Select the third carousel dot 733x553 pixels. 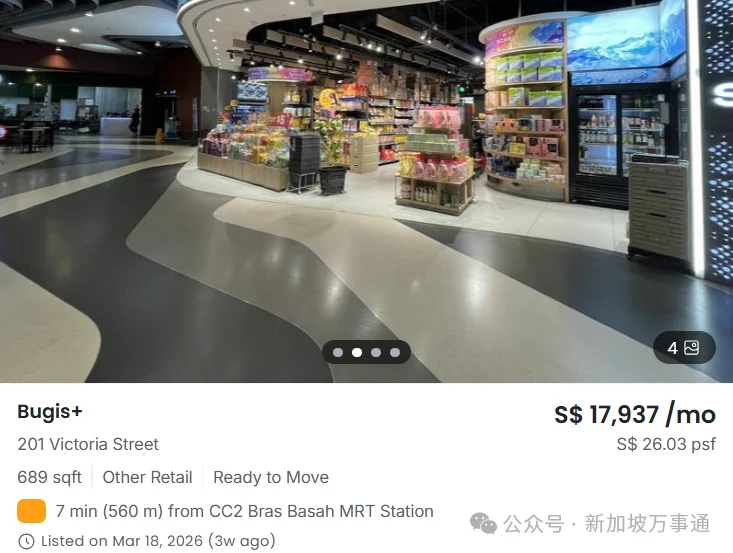376,352
